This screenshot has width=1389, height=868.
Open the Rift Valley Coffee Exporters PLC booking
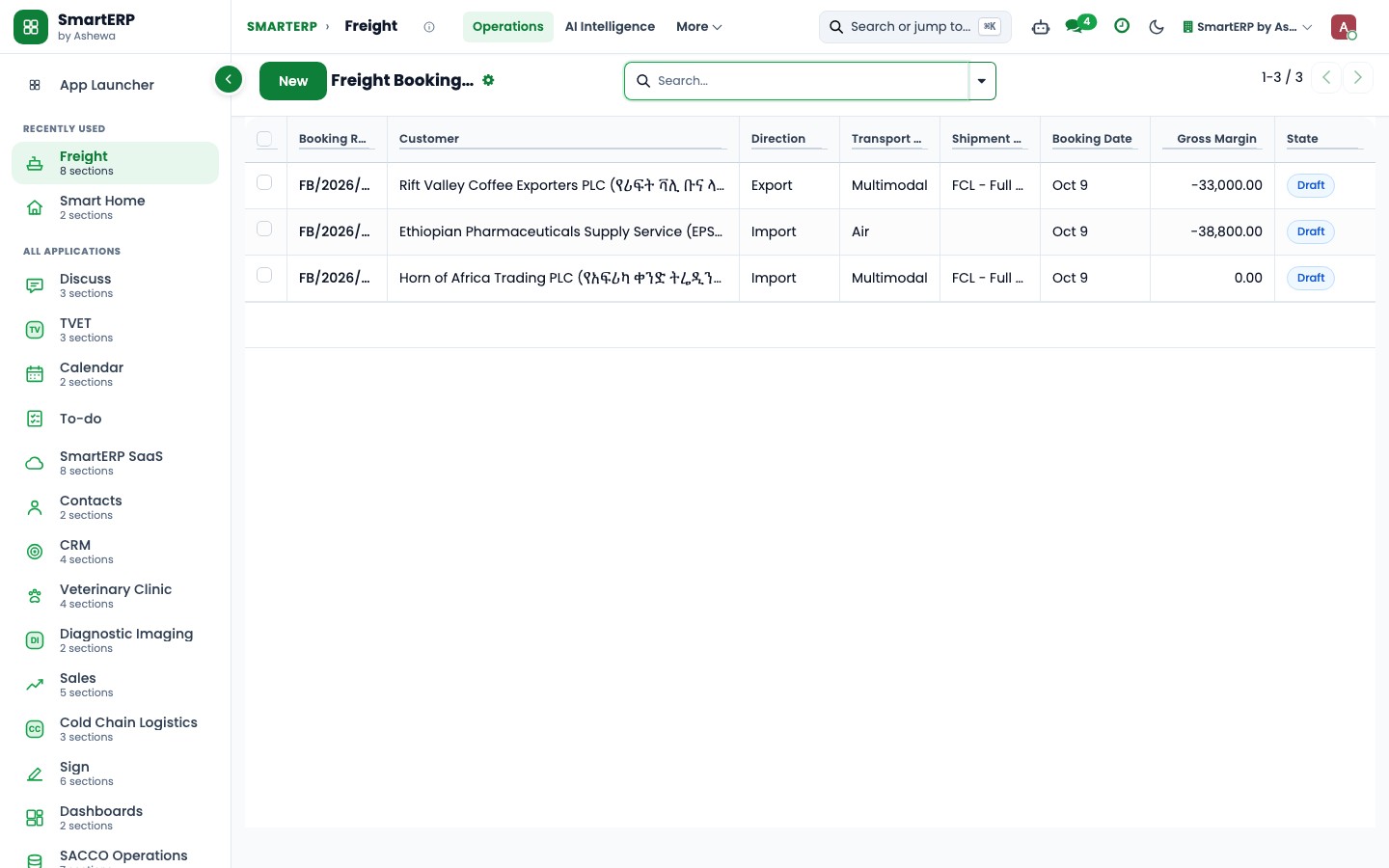coord(561,185)
